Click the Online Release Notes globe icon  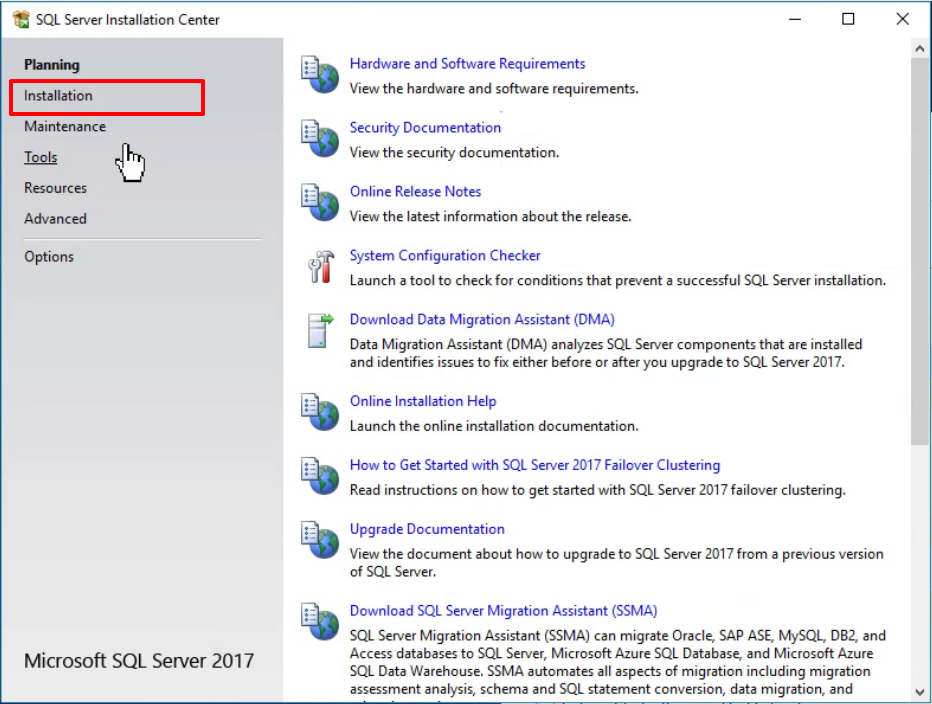[320, 202]
